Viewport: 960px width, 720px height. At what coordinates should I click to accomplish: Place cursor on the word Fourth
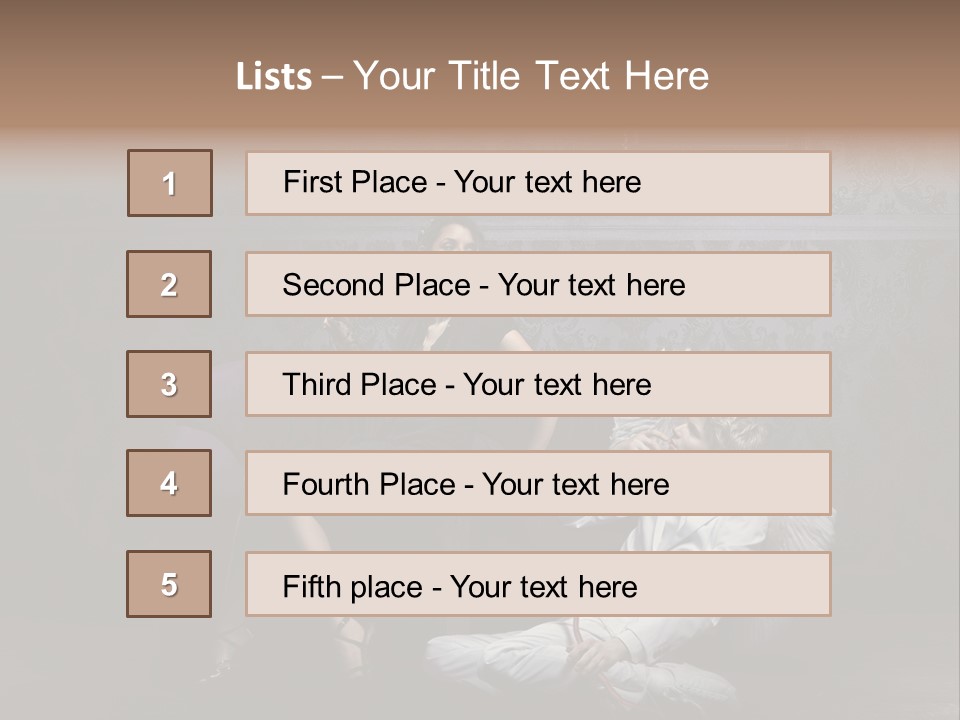coord(326,485)
